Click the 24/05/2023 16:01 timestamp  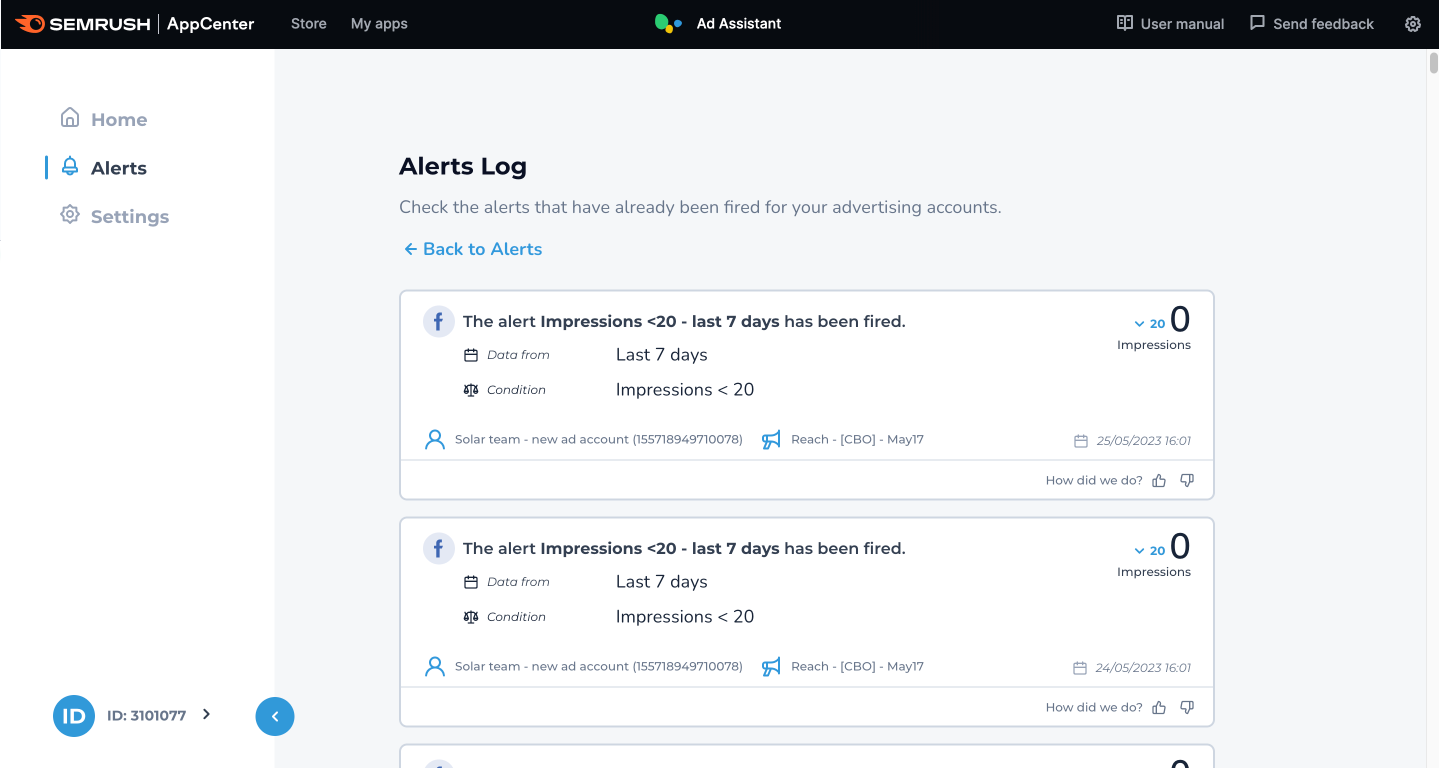tap(1143, 668)
